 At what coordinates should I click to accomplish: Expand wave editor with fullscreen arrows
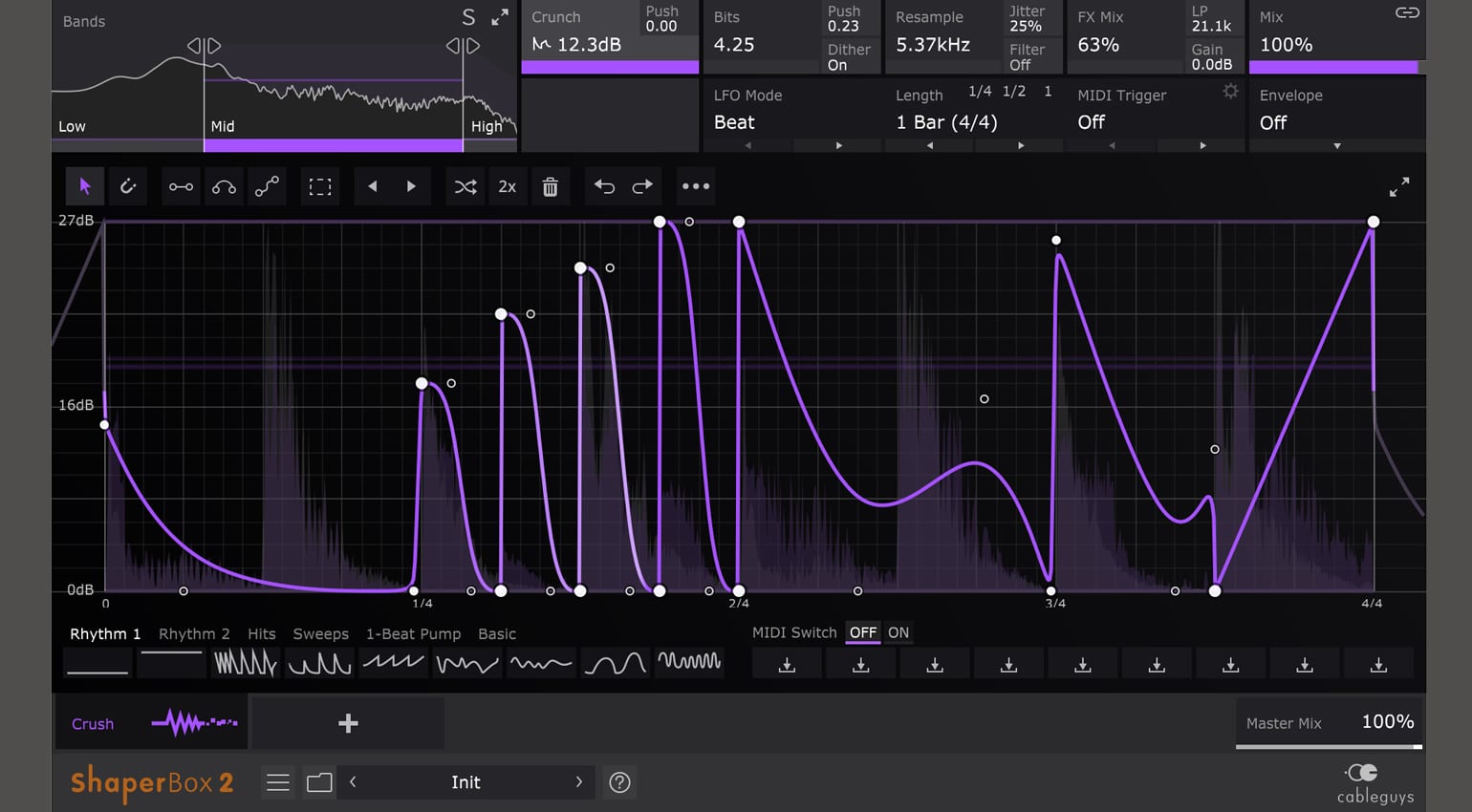(x=1399, y=187)
